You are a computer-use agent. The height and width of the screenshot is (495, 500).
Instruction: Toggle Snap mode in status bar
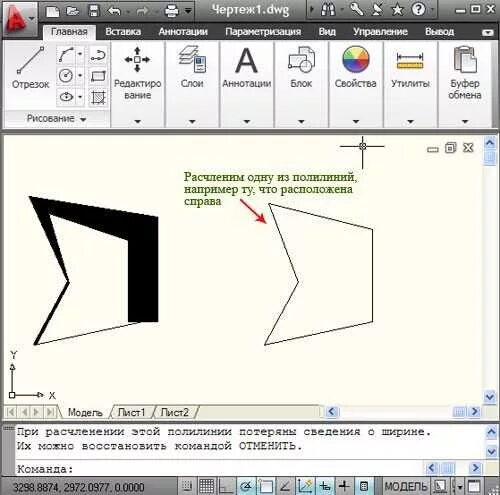[188, 487]
